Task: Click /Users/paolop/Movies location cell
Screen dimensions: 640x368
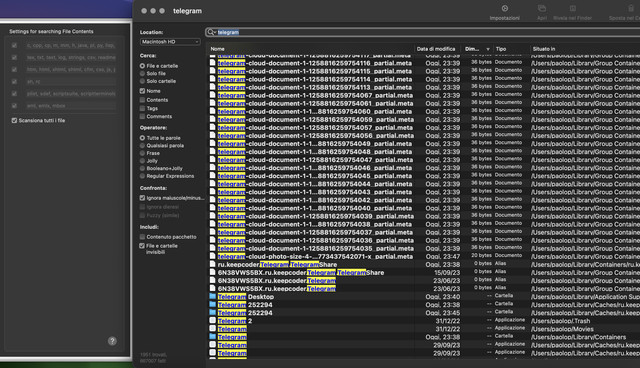Action: 562,329
